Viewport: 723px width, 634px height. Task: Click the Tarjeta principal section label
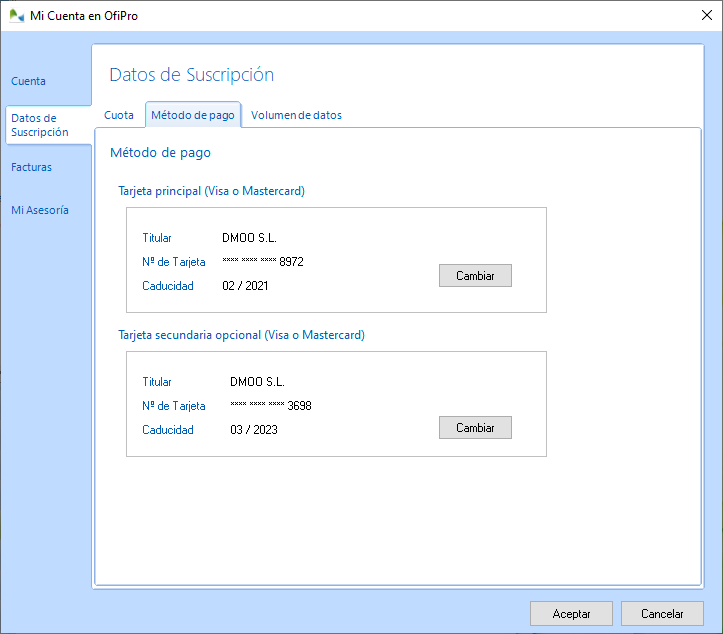pos(211,190)
